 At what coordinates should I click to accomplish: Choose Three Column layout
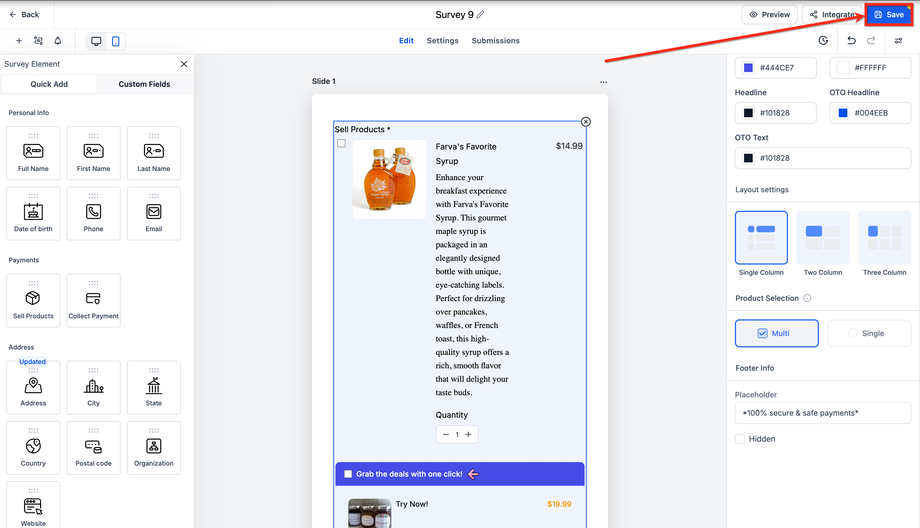coord(885,238)
